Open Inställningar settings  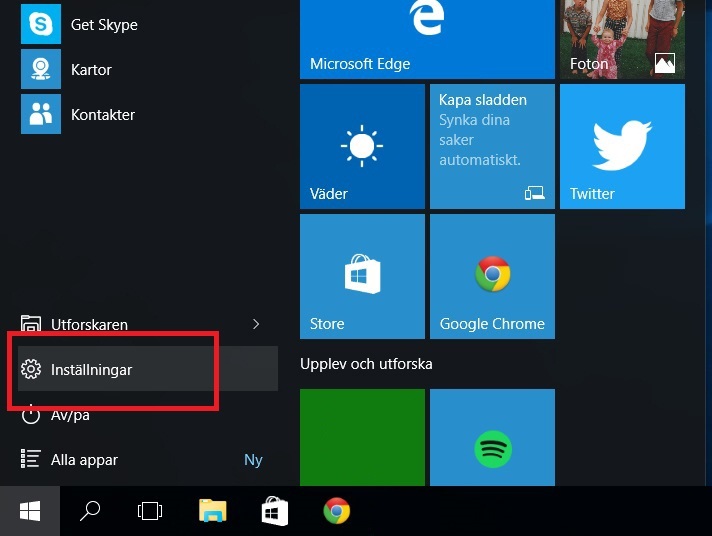(148, 369)
